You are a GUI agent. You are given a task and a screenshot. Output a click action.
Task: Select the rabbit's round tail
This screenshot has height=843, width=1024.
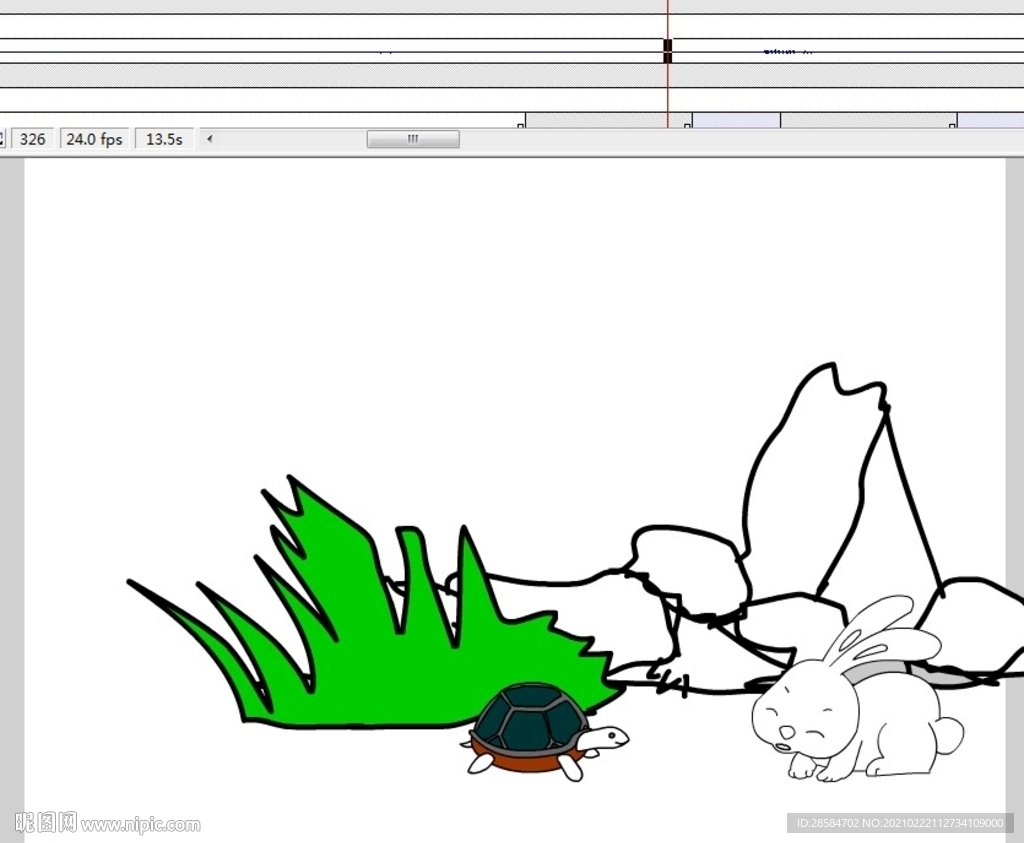coord(948,735)
